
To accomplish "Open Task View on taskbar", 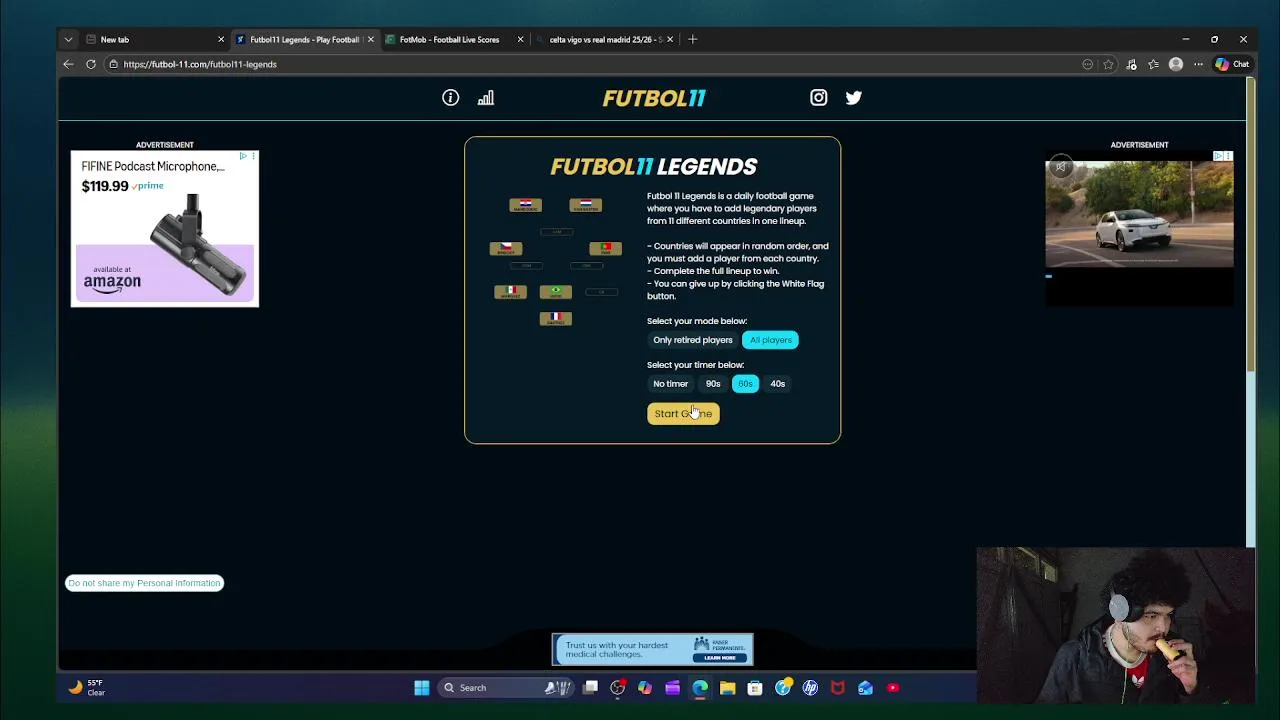I will pos(591,688).
